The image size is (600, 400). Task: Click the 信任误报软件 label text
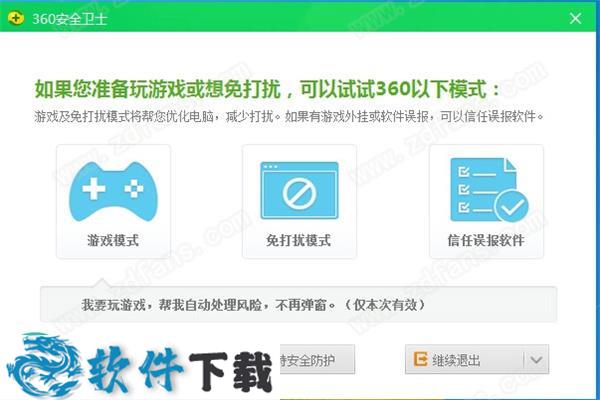point(486,240)
